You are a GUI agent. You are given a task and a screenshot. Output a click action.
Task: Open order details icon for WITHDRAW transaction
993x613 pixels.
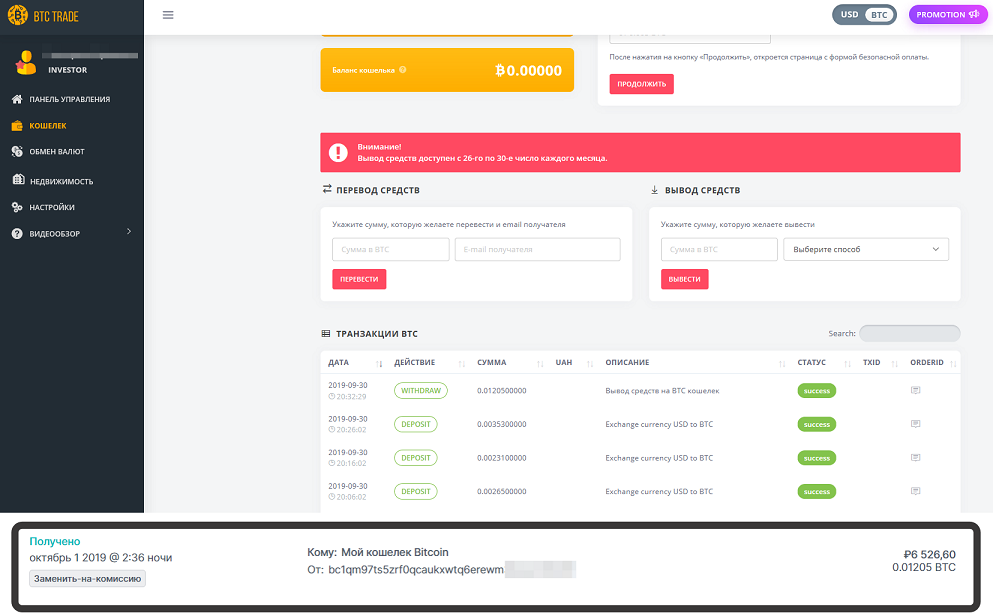(x=915, y=390)
